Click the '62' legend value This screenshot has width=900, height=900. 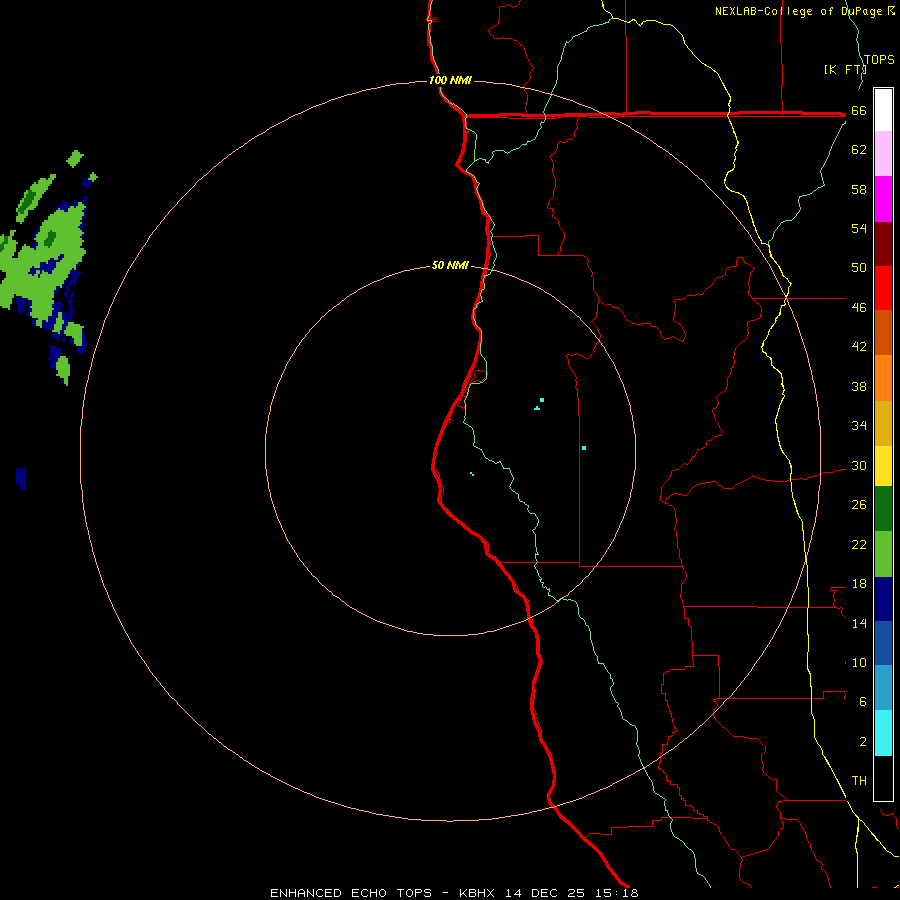point(859,150)
